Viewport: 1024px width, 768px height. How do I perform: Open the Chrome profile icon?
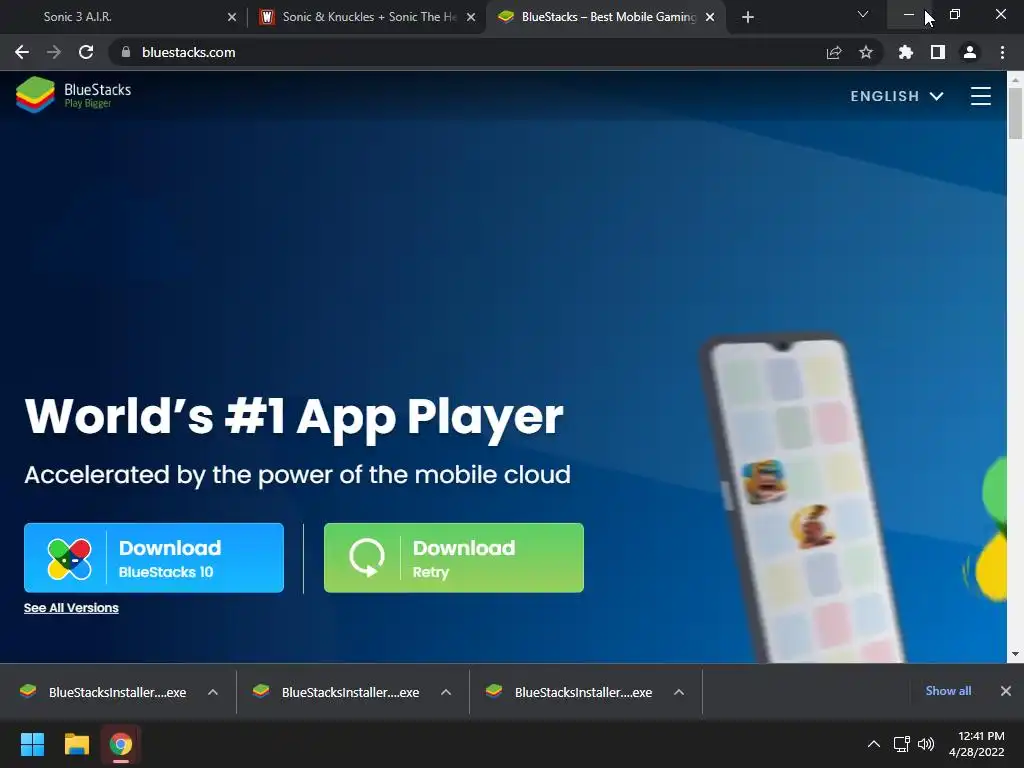970,52
